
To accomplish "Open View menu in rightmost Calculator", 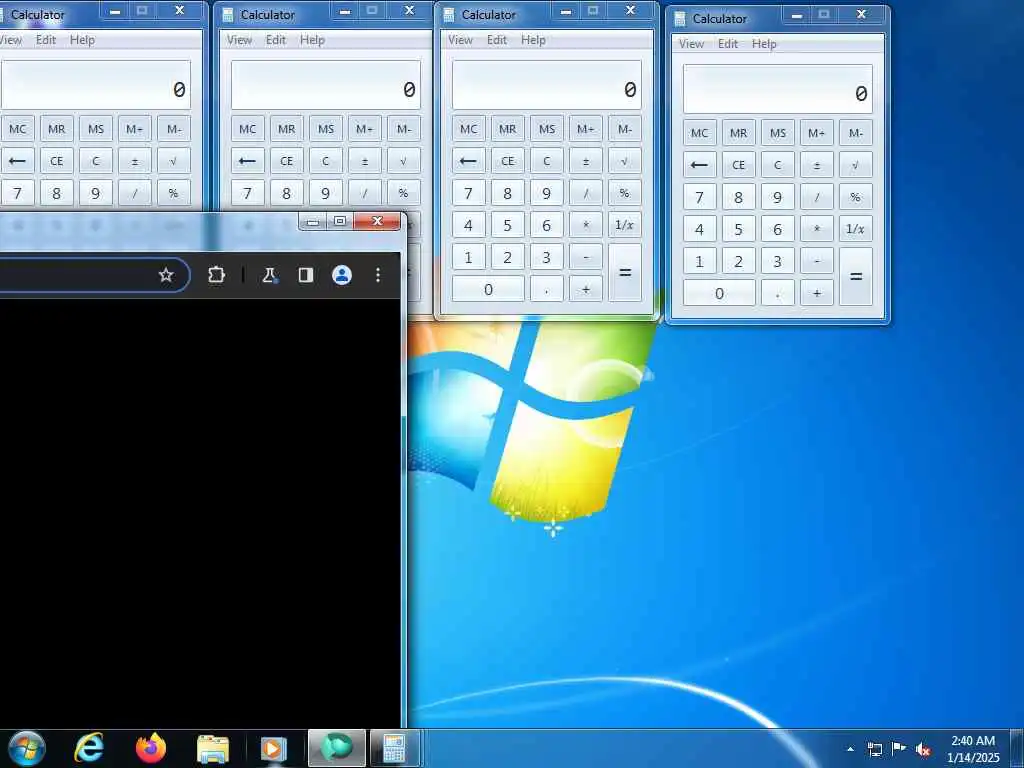I will [x=691, y=44].
